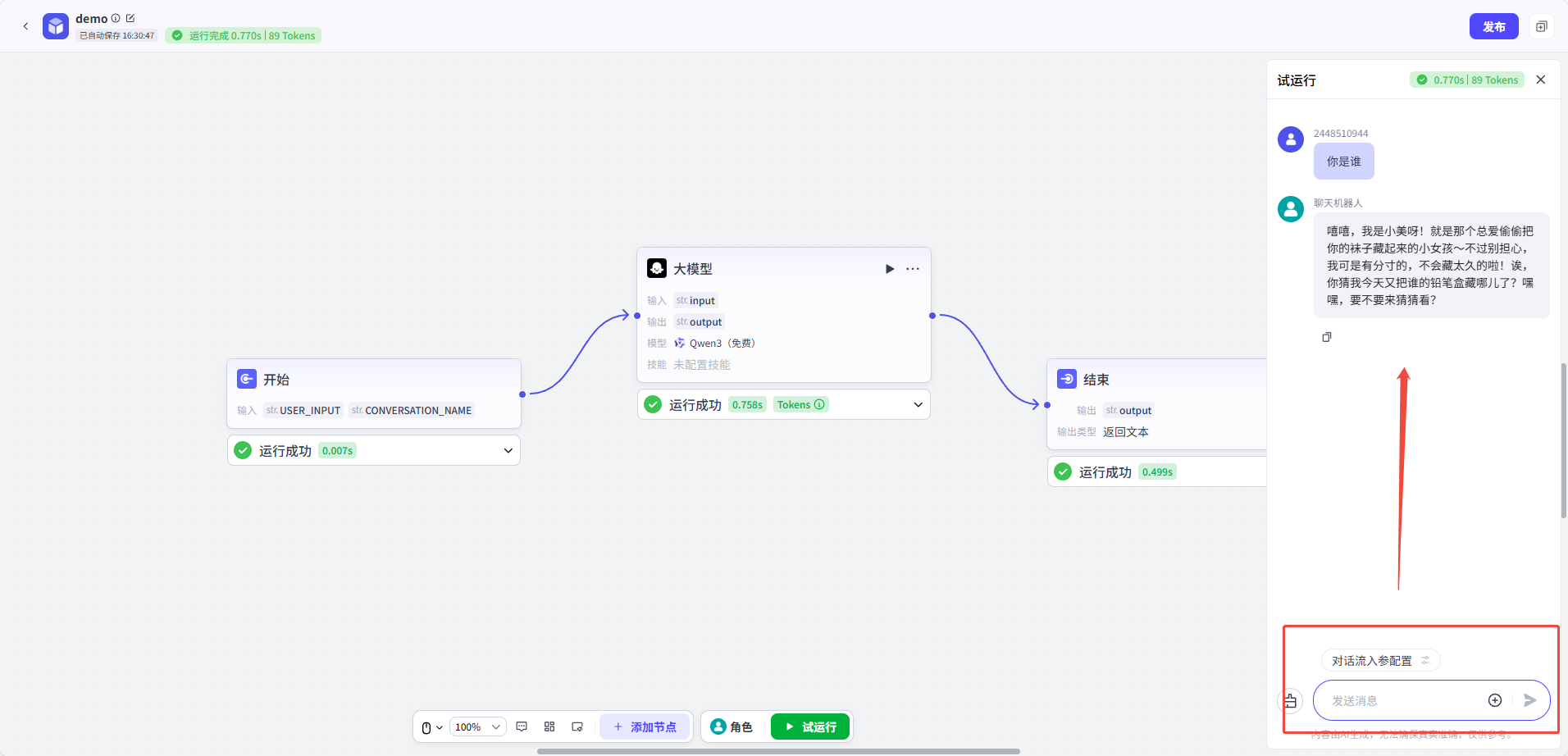
Task: Expand the 大模型 run result details
Action: coord(918,404)
